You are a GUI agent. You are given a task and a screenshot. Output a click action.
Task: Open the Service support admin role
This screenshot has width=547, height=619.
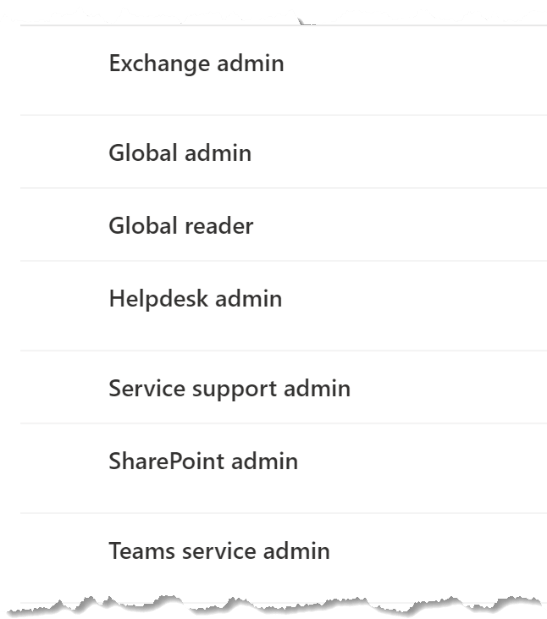point(229,389)
